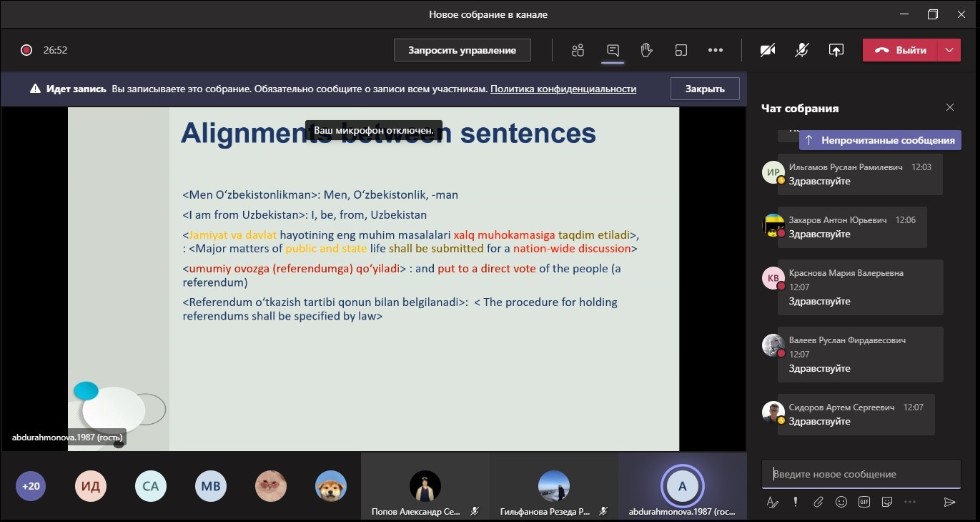Send the chat message

coord(949,502)
